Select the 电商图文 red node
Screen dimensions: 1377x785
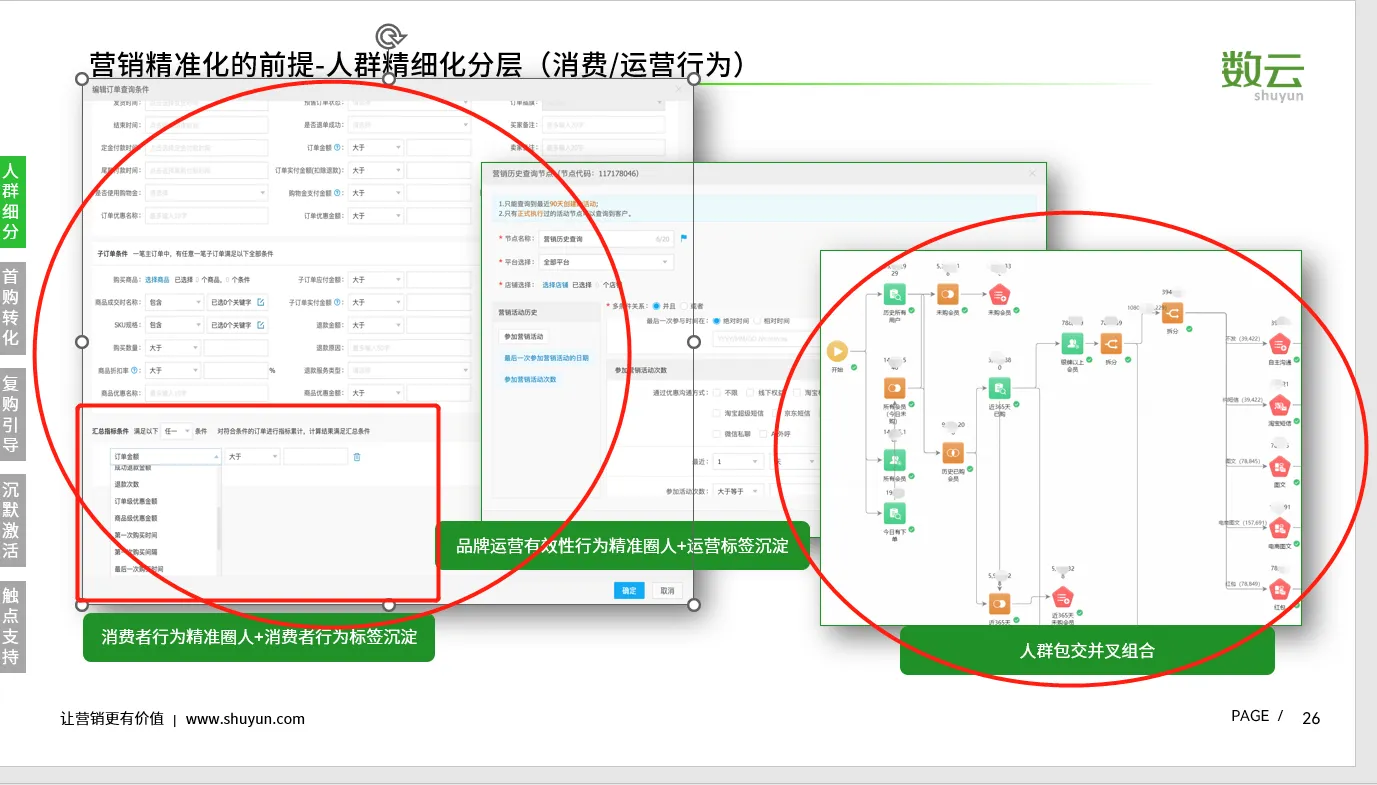tap(1280, 528)
